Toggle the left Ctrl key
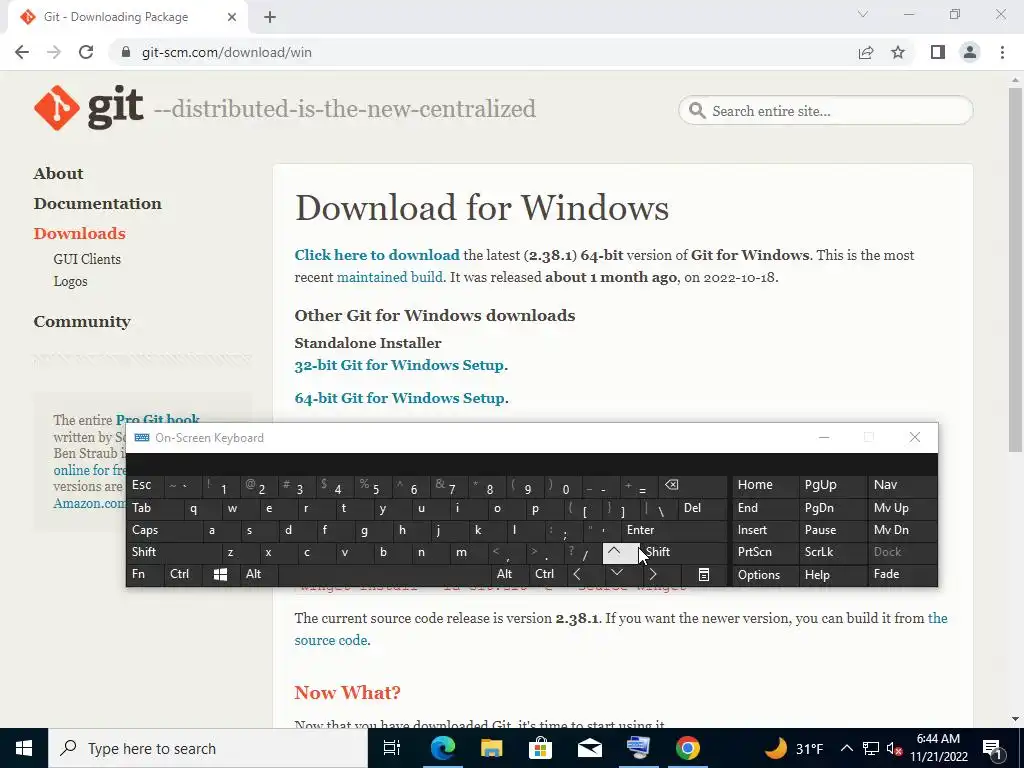The width and height of the screenshot is (1024, 768). [183, 574]
